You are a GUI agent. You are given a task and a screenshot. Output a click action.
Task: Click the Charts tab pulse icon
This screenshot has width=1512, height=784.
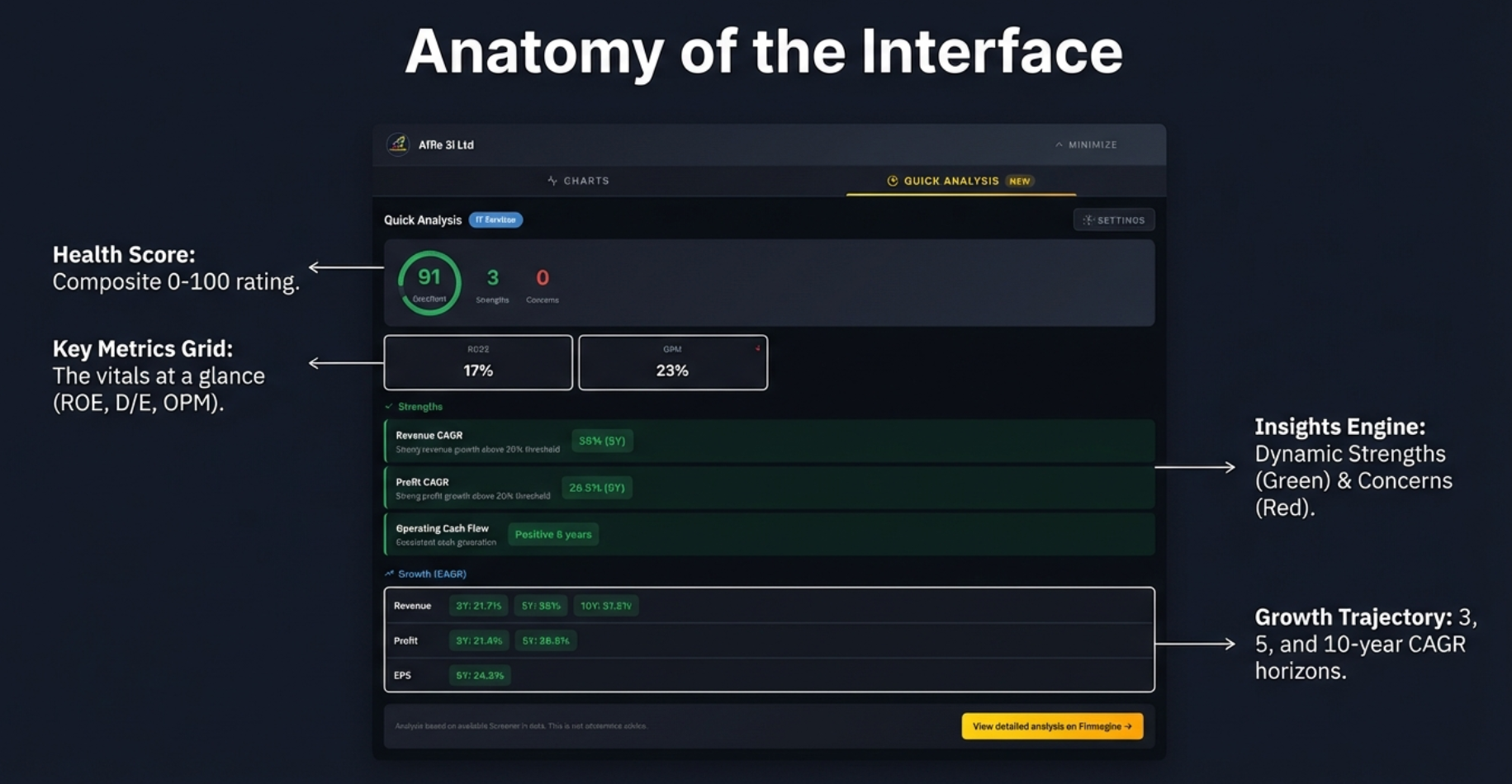(x=552, y=181)
